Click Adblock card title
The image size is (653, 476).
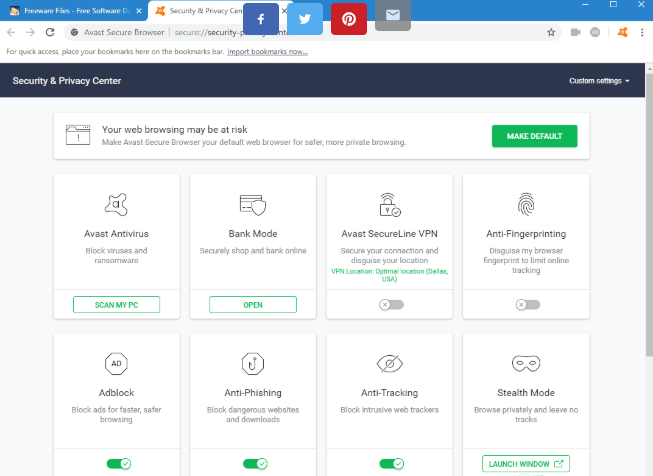[116, 393]
